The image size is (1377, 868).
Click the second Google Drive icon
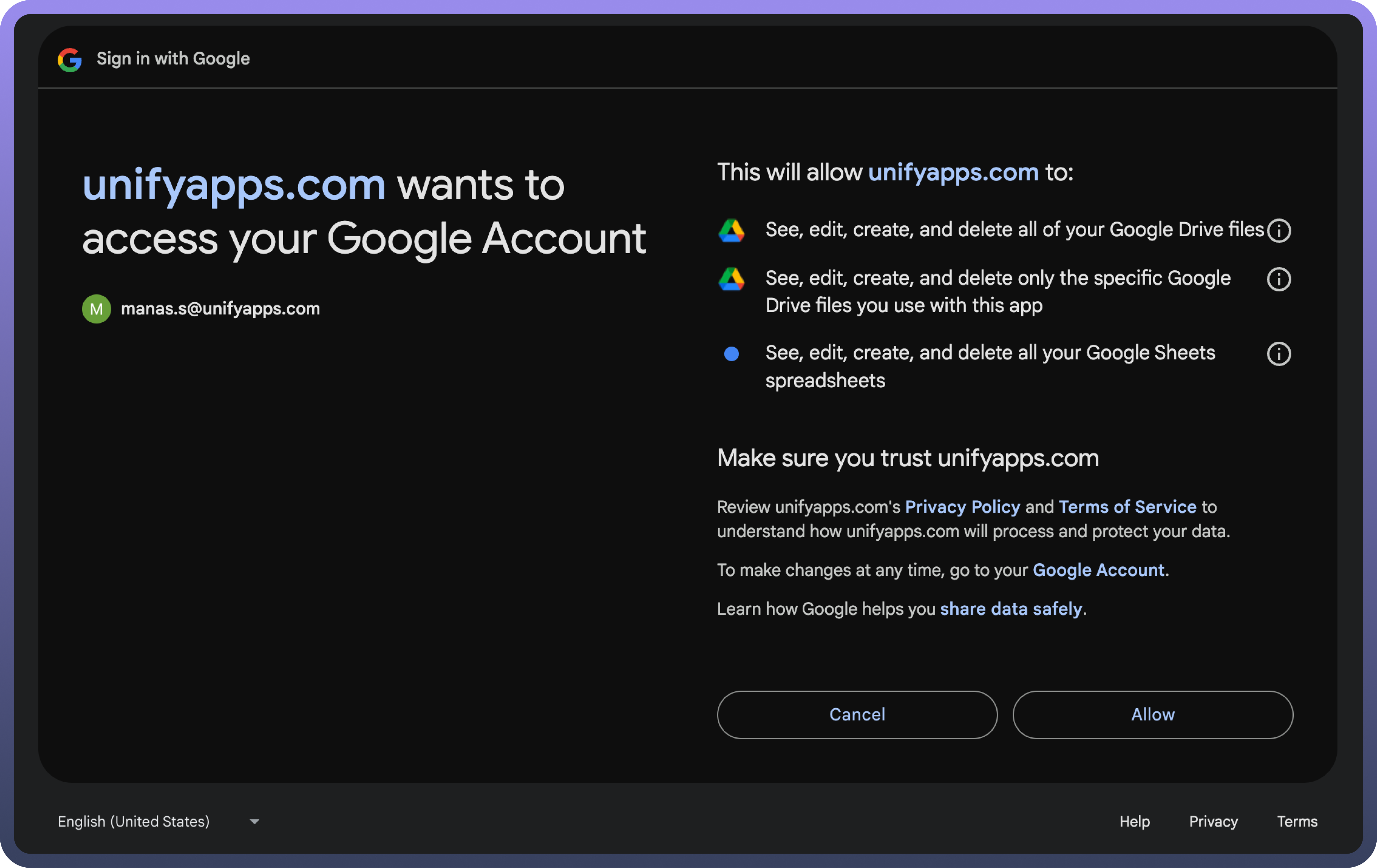tap(731, 280)
